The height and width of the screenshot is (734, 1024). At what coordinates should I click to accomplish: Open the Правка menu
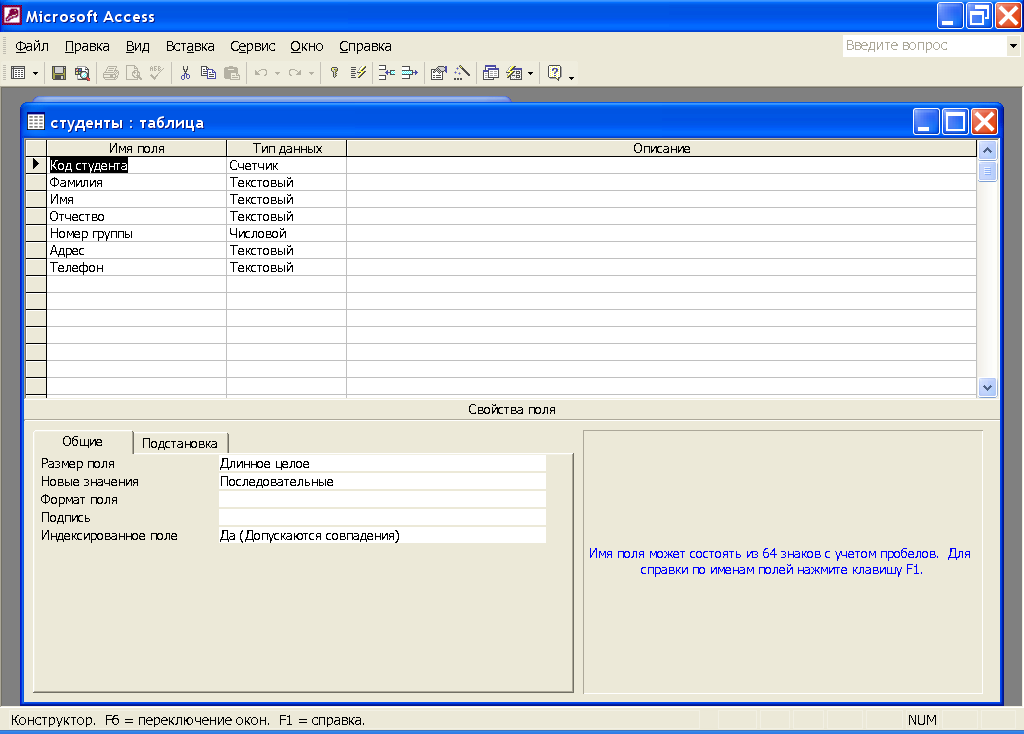click(x=87, y=46)
